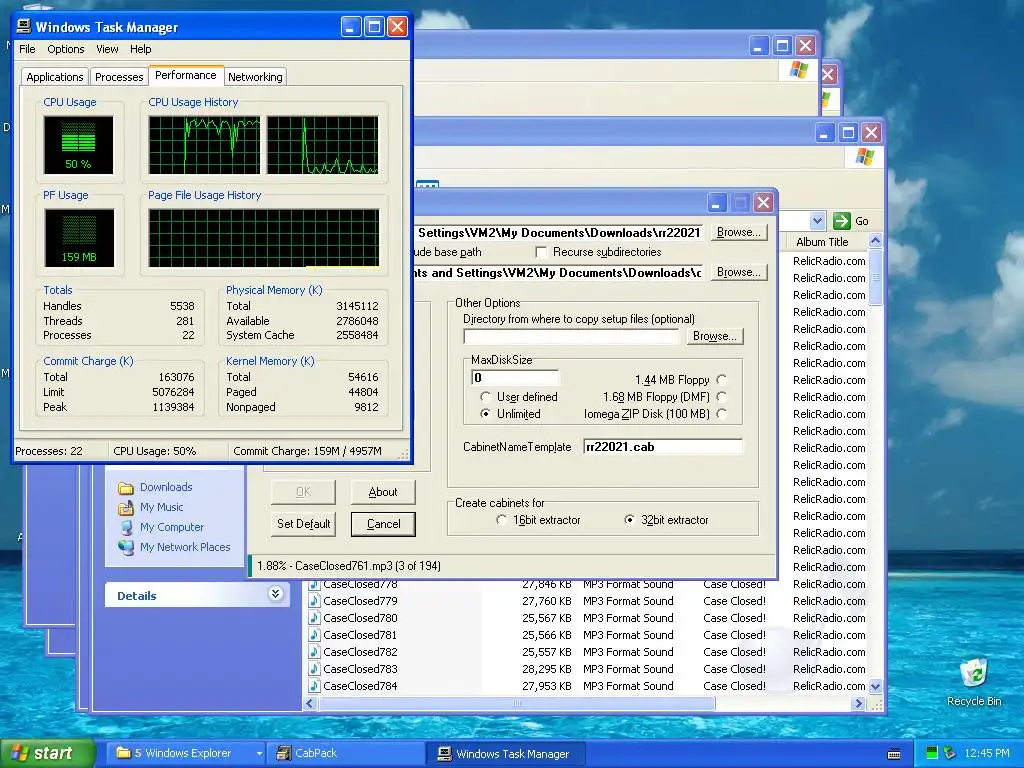This screenshot has width=1024, height=768.
Task: Click the first CPU Usage History graph
Action: click(204, 145)
